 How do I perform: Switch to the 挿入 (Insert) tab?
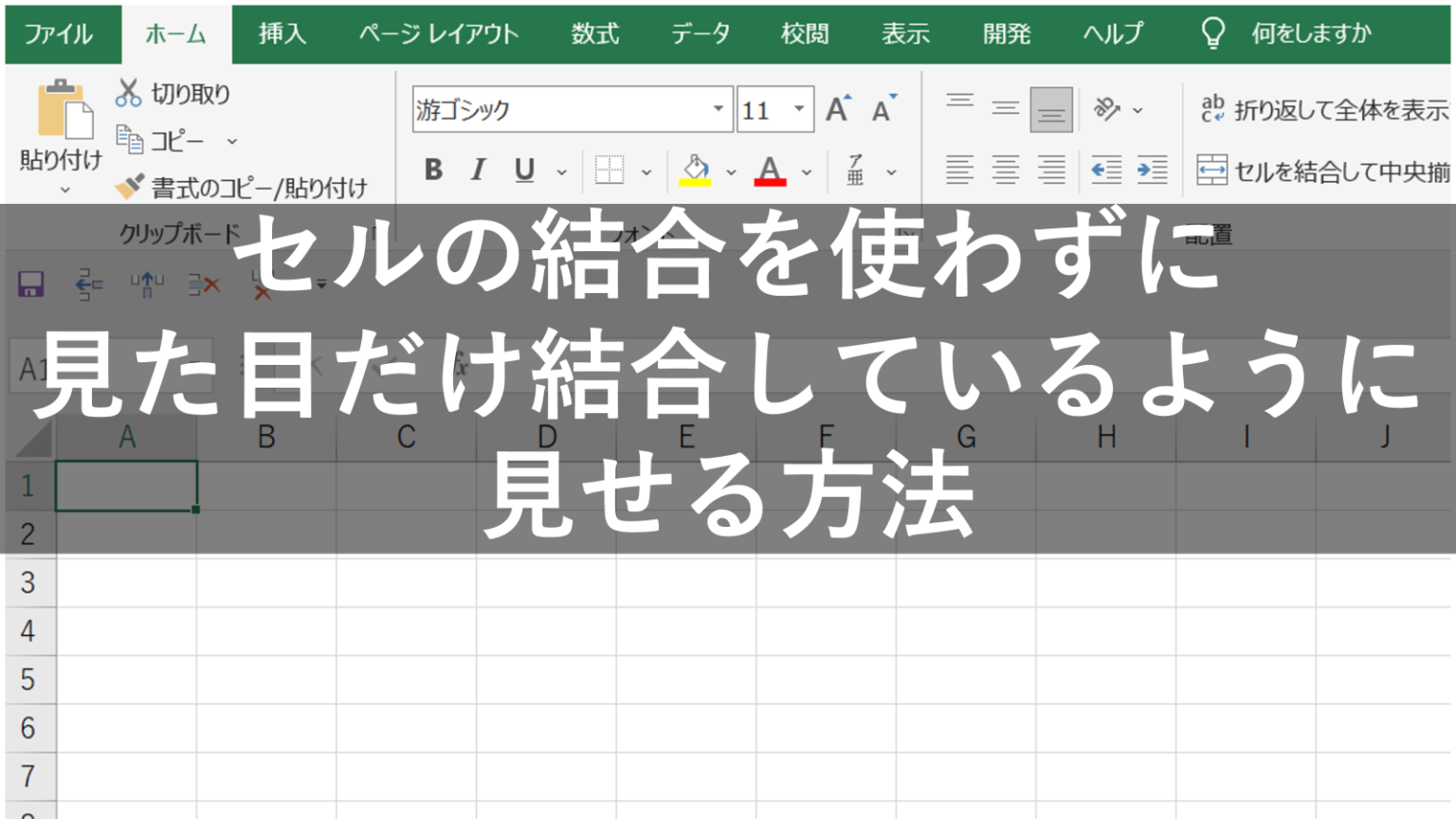tap(282, 34)
